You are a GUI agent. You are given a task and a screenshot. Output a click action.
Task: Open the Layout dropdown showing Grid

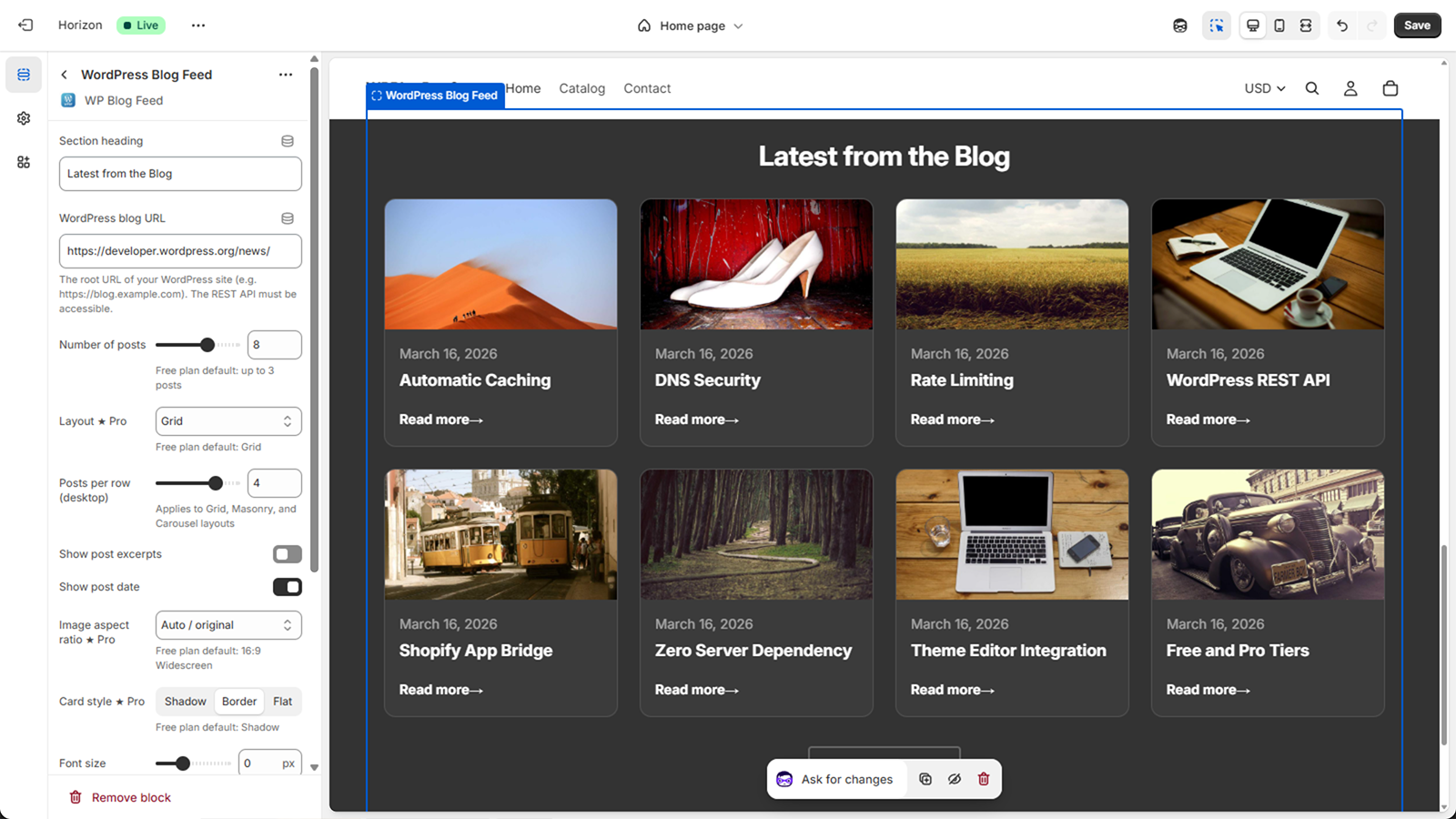[x=227, y=420]
